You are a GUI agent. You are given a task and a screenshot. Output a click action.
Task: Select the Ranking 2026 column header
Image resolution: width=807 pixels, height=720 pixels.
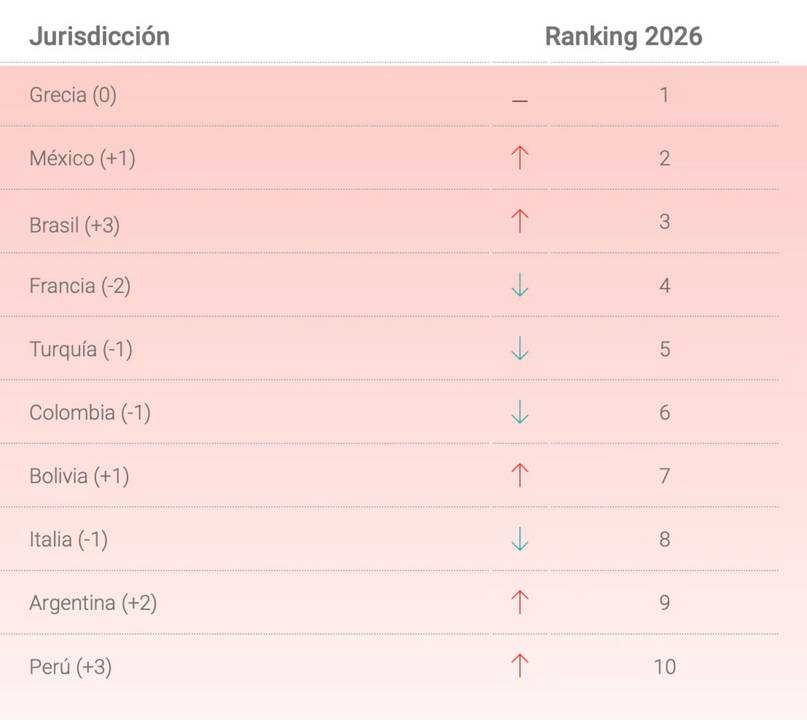pyautogui.click(x=623, y=37)
